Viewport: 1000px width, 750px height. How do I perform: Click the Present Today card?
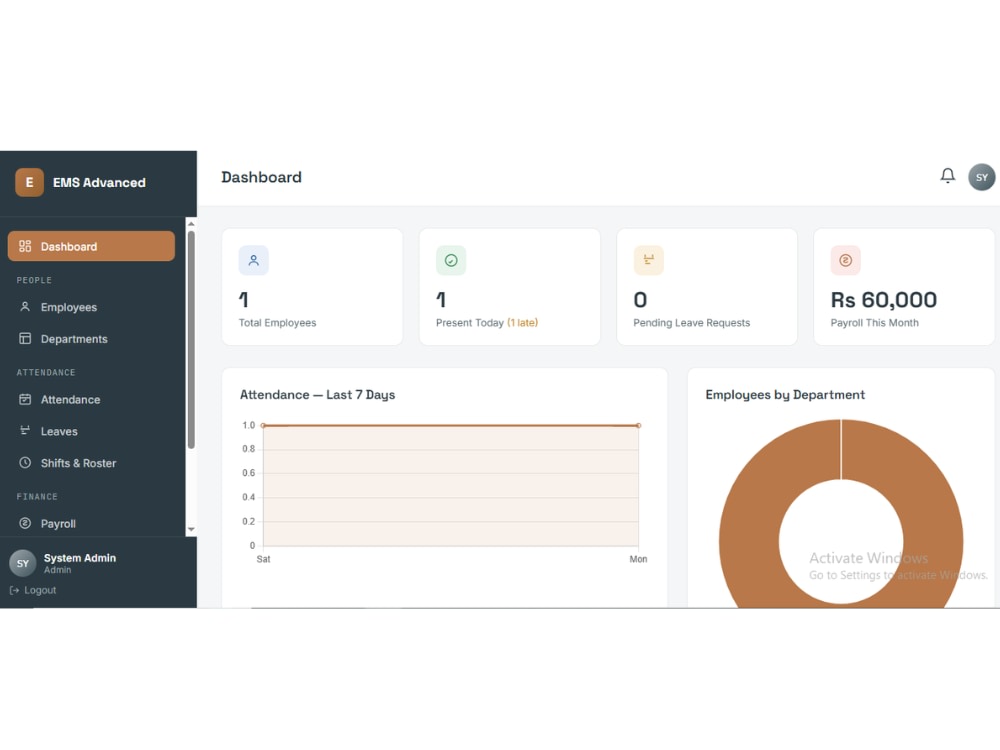[510, 286]
